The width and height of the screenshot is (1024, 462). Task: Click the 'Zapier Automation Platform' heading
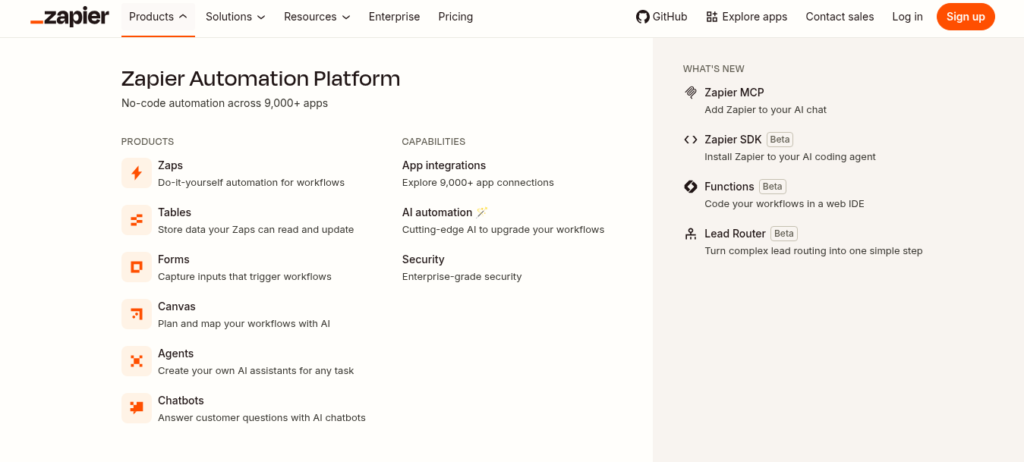[x=261, y=79]
